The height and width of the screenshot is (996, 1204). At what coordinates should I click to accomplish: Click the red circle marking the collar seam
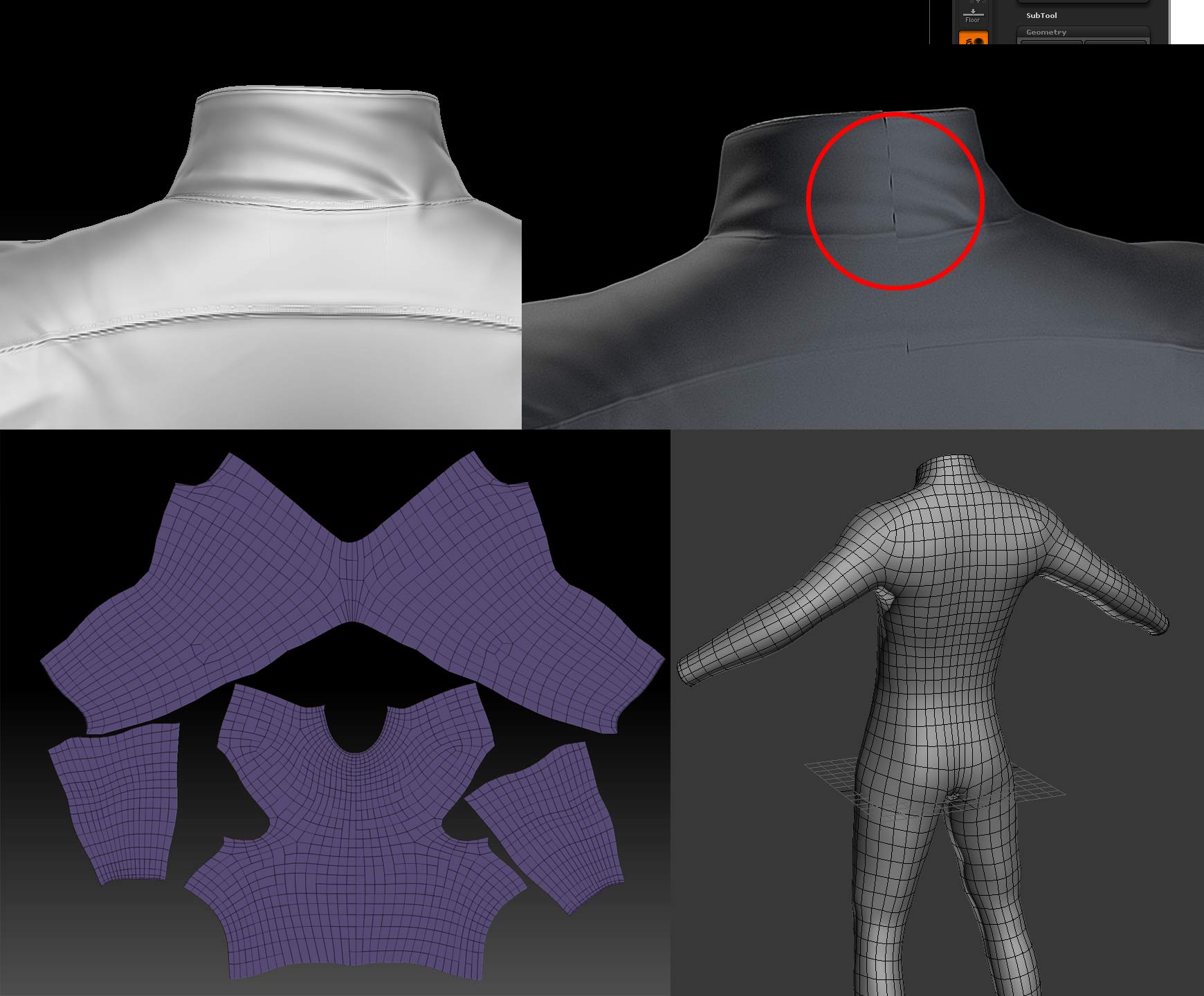[x=894, y=201]
